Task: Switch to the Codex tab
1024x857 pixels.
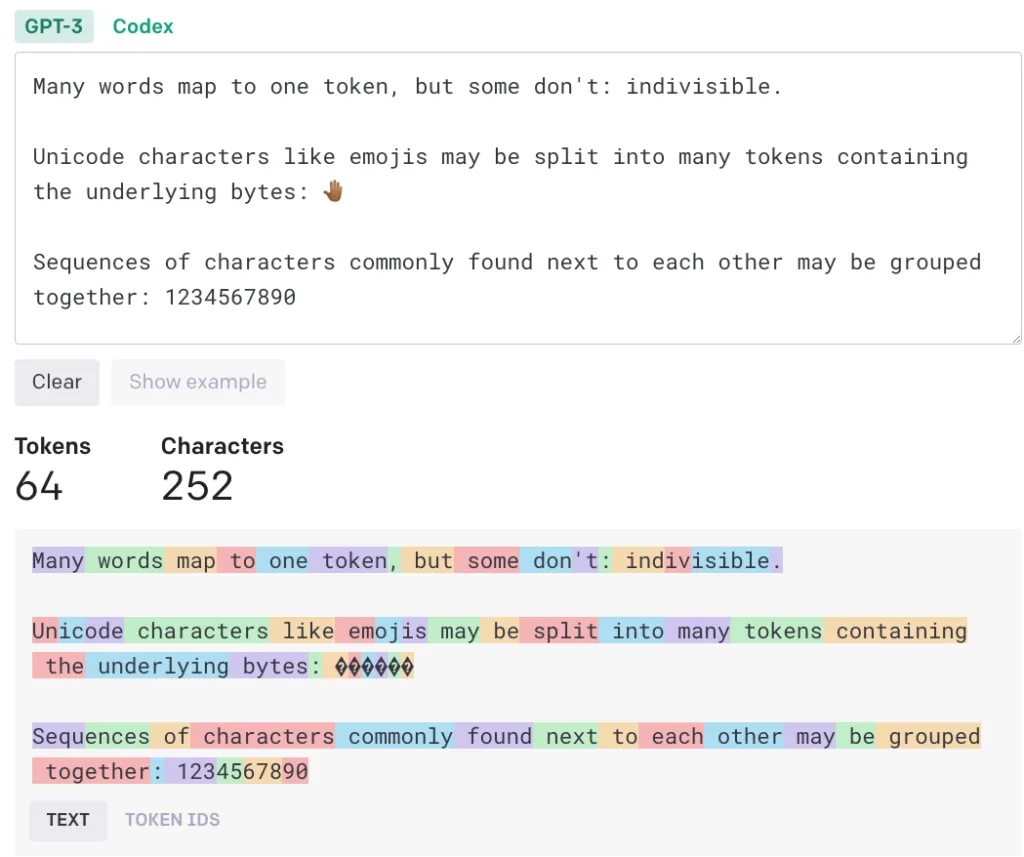Action: tap(143, 27)
